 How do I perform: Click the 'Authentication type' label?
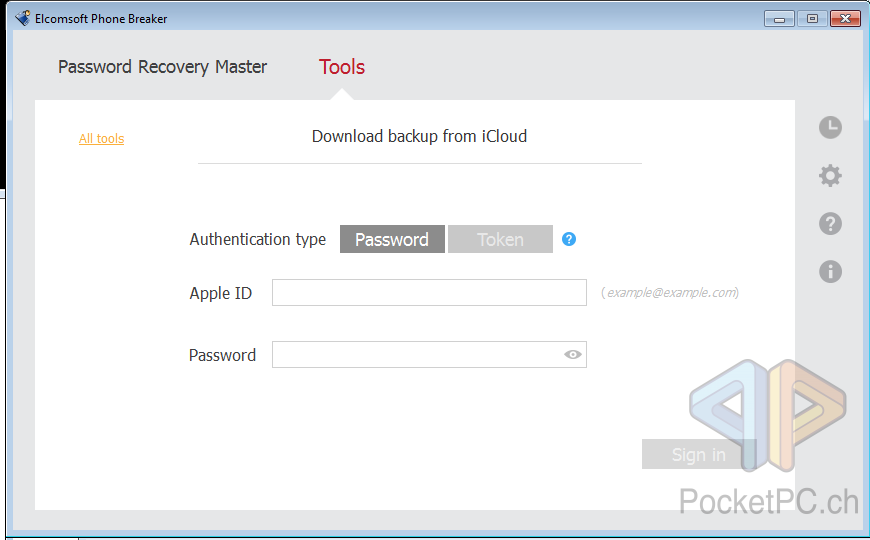(x=257, y=239)
